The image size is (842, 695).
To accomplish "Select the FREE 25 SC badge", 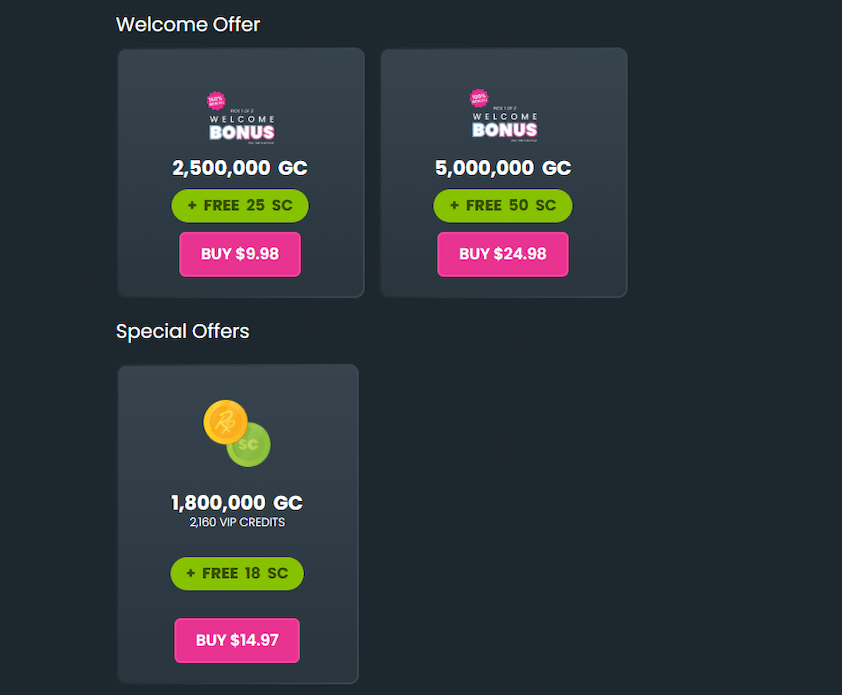I will tap(240, 205).
